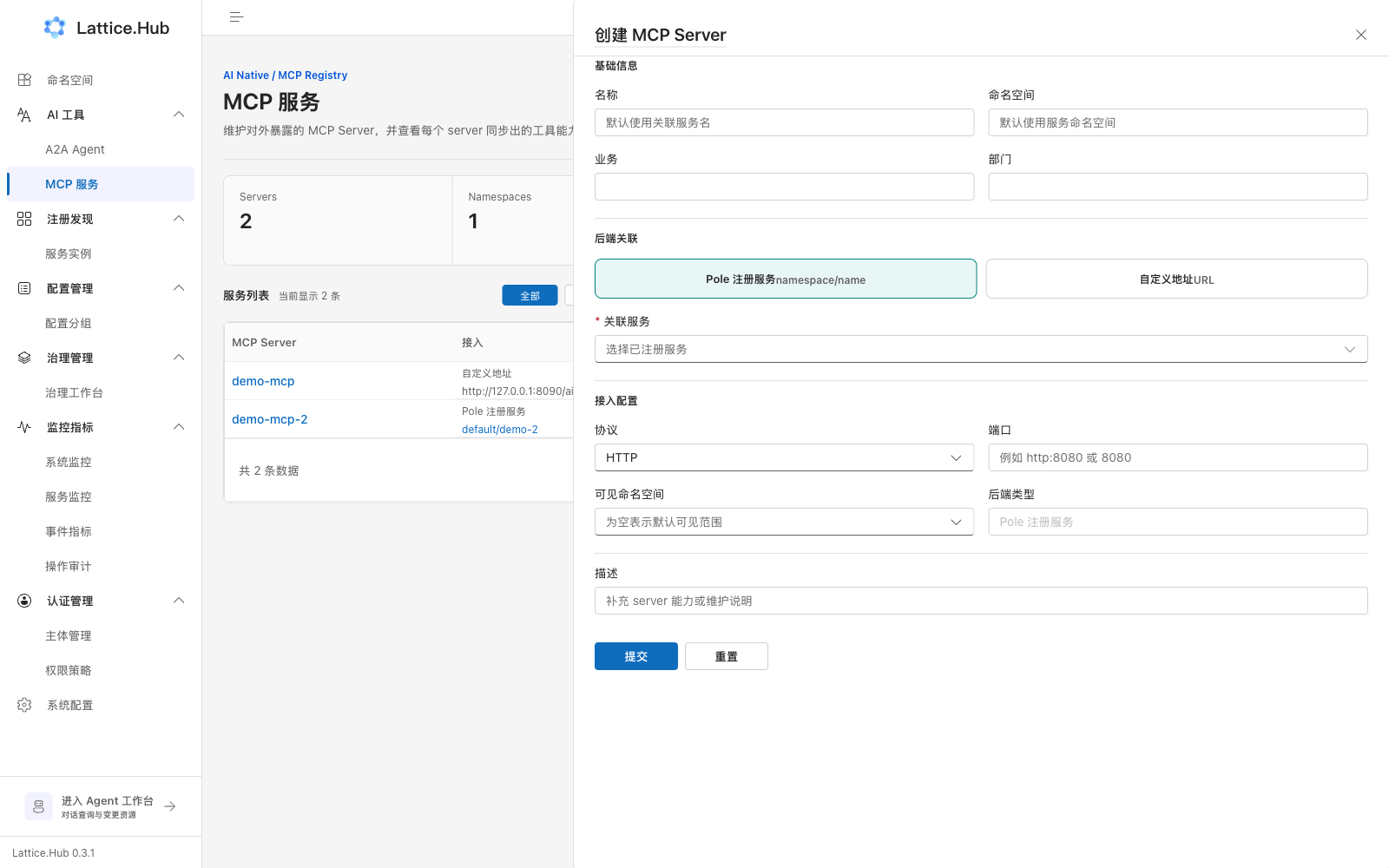Click the Lattice.Hub 0.3.1 version text
Screen dimensions: 1389x868
[x=54, y=853]
